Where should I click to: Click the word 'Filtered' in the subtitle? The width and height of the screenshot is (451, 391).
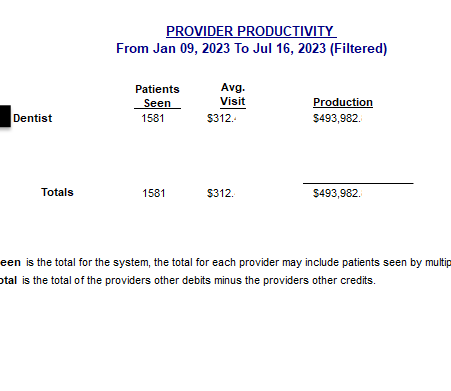pyautogui.click(x=358, y=49)
